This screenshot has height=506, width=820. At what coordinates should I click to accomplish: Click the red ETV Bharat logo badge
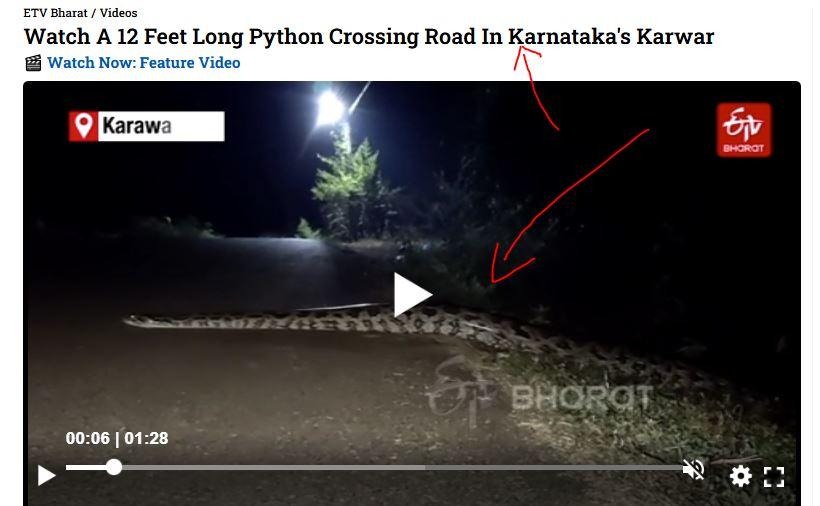[744, 130]
